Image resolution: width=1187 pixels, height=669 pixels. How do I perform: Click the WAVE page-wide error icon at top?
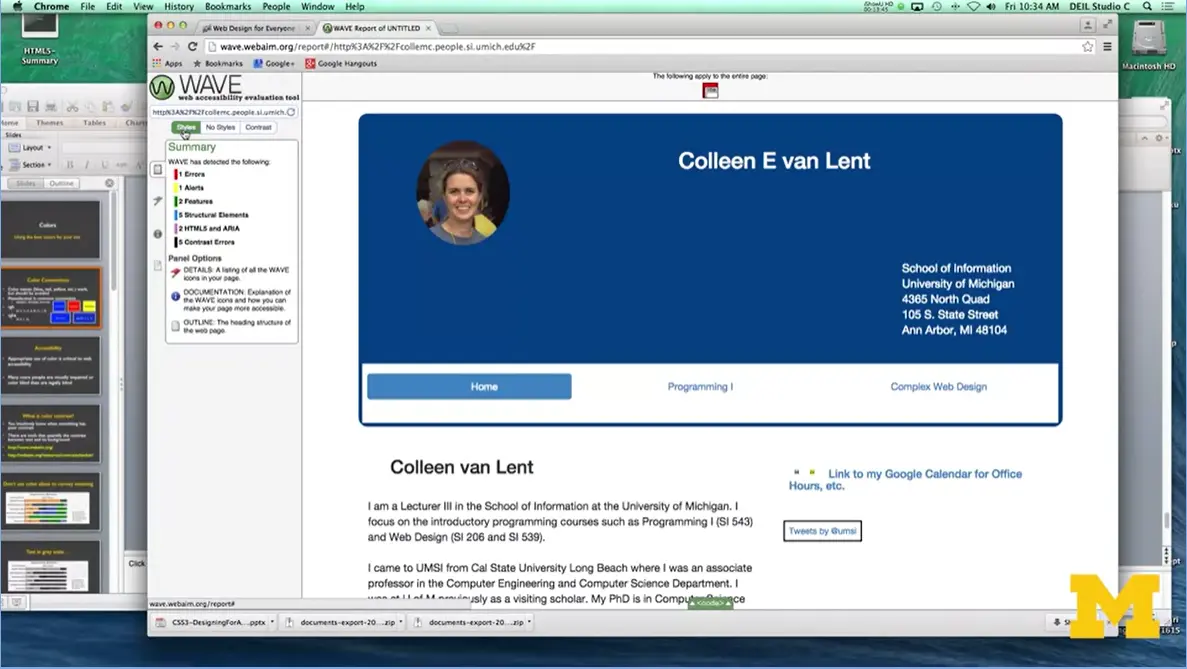(x=710, y=91)
